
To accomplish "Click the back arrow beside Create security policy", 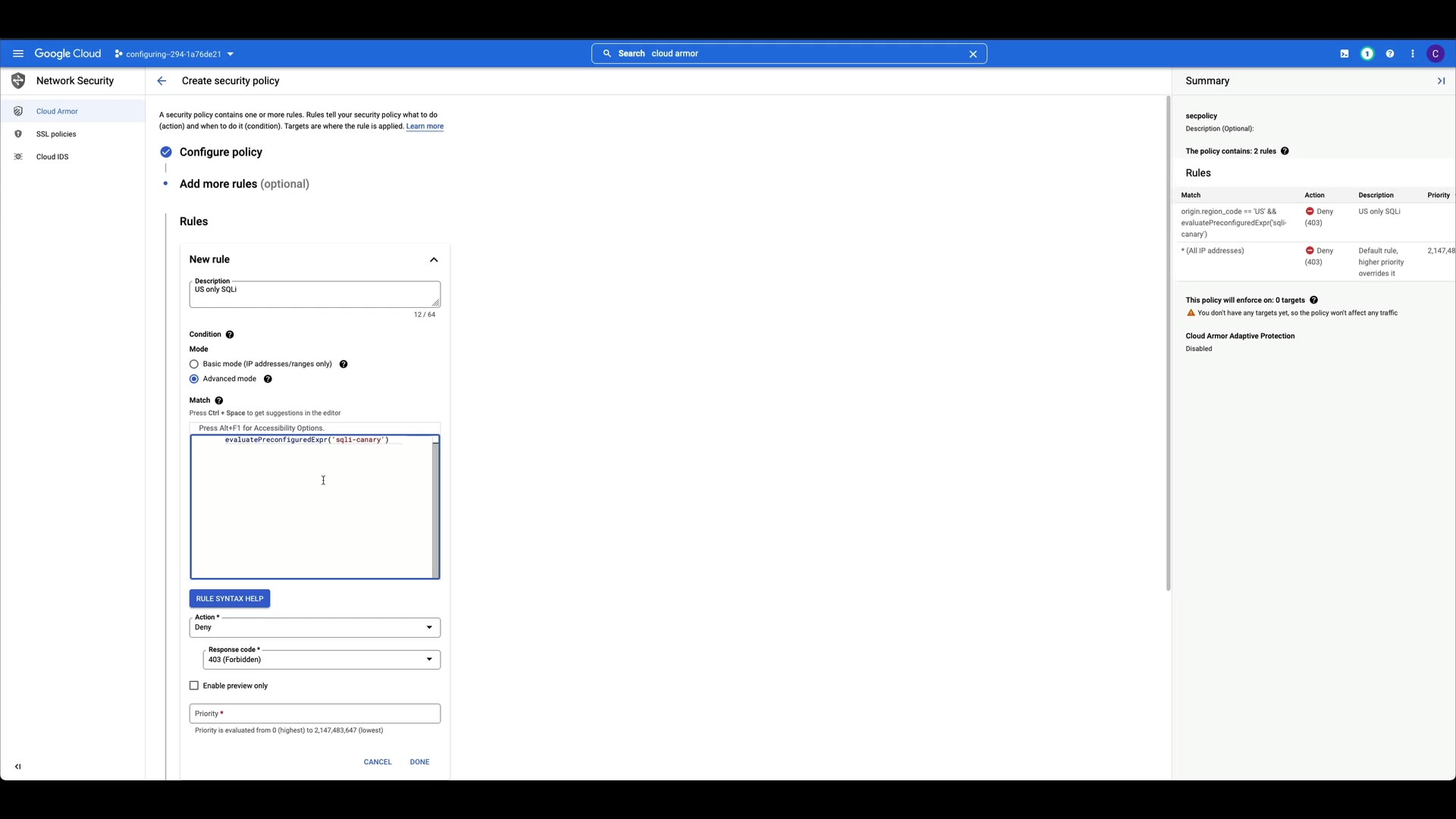I will pyautogui.click(x=162, y=81).
